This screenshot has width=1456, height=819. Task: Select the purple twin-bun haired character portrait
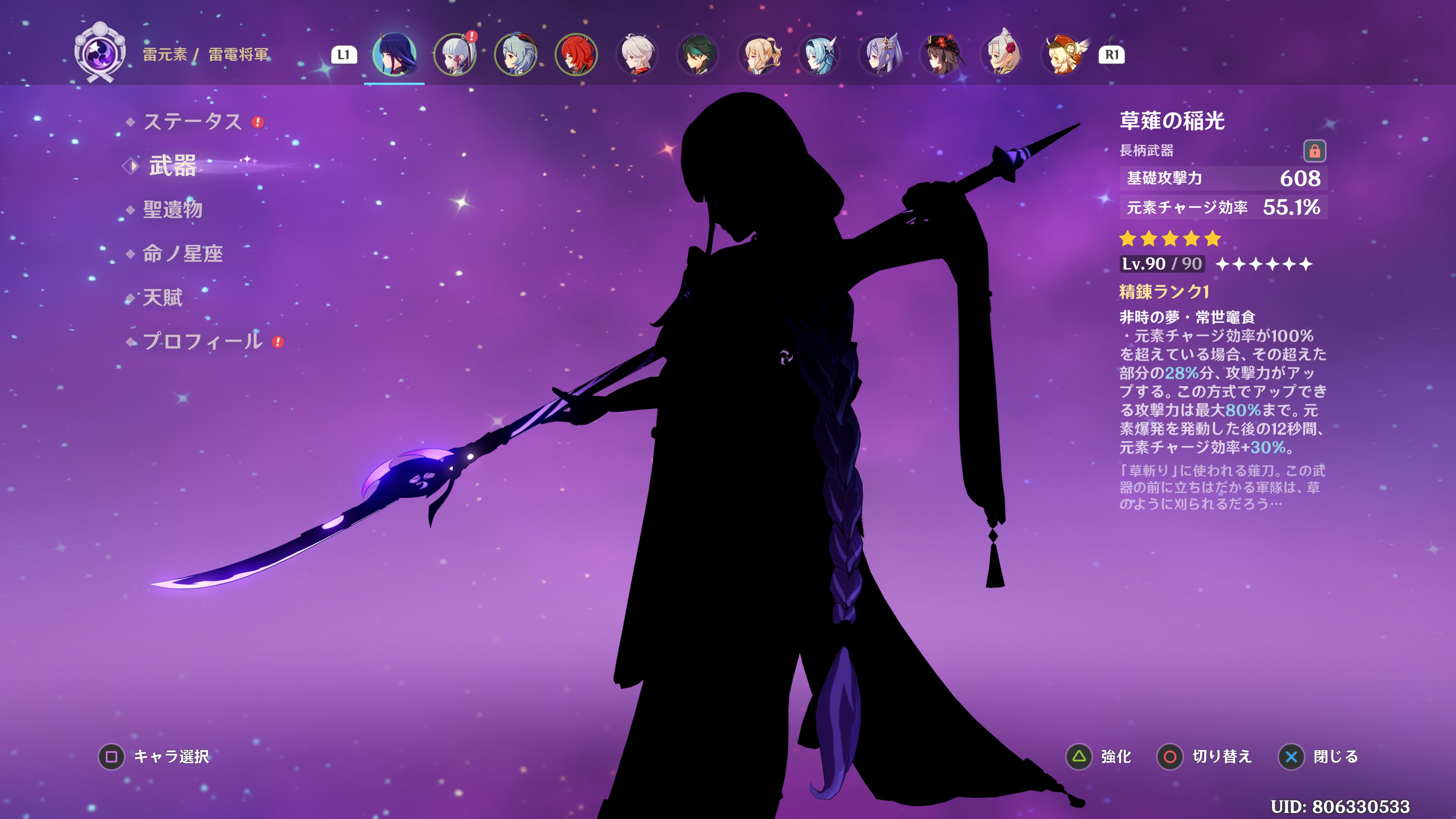[880, 54]
